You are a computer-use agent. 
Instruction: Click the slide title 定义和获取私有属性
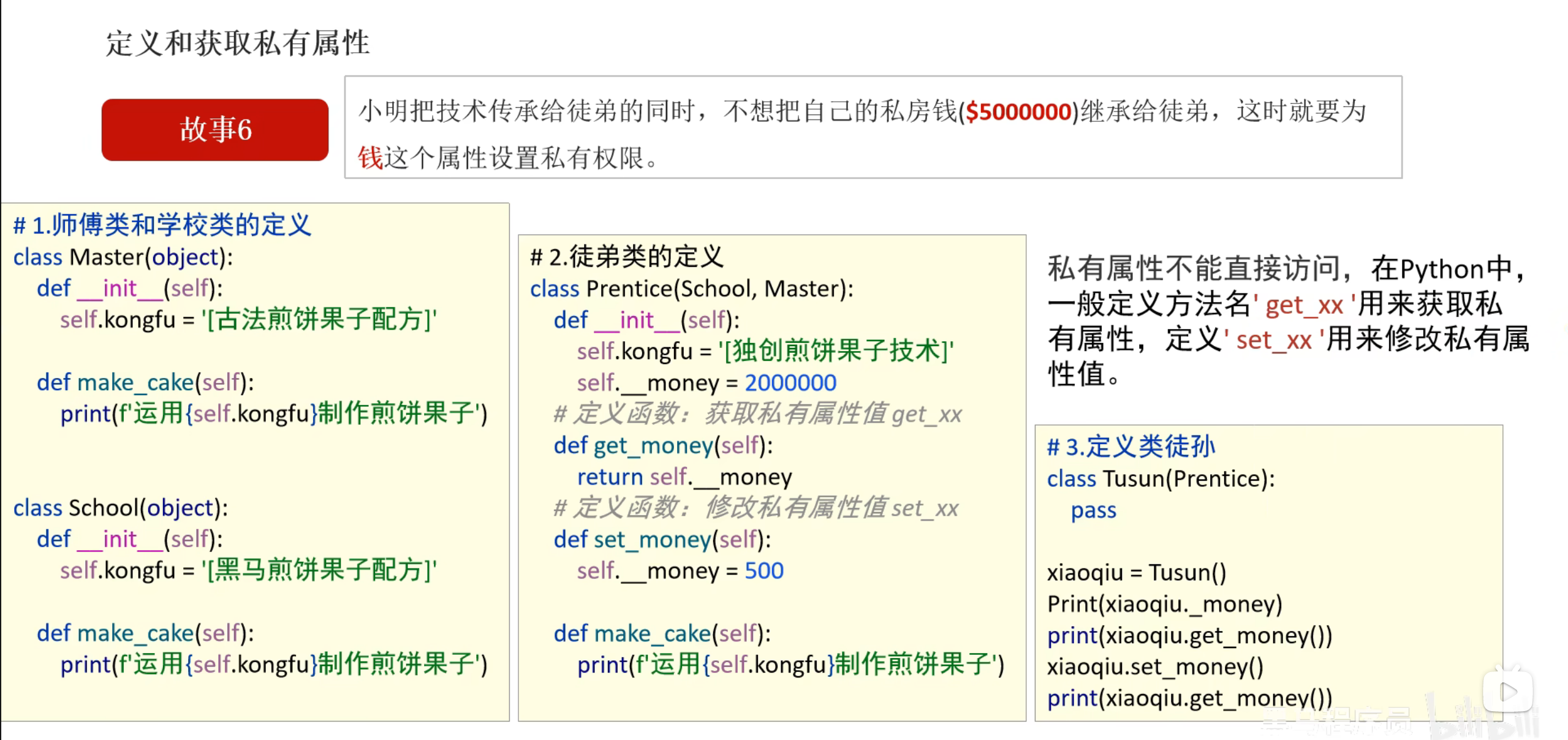pyautogui.click(x=237, y=43)
